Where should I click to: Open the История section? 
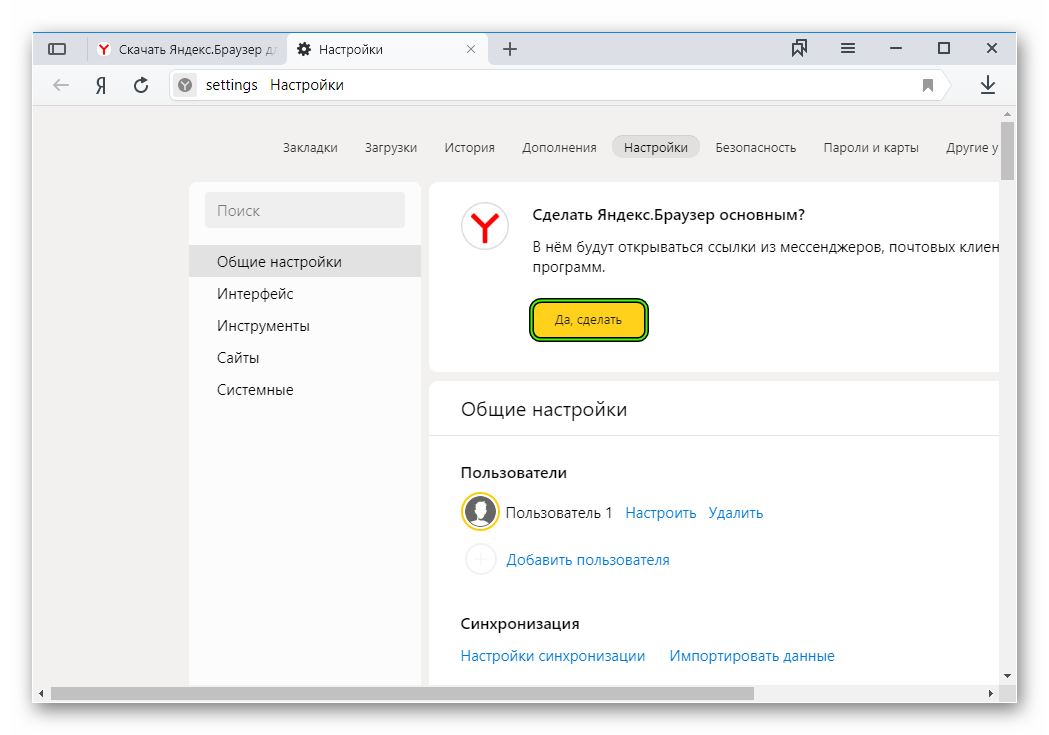point(470,147)
